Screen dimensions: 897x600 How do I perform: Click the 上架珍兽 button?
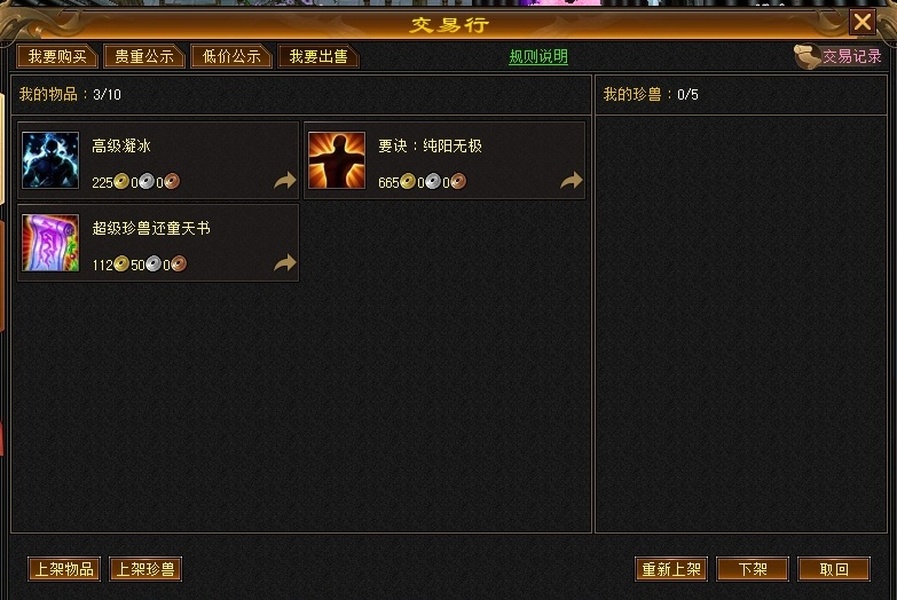[145, 569]
